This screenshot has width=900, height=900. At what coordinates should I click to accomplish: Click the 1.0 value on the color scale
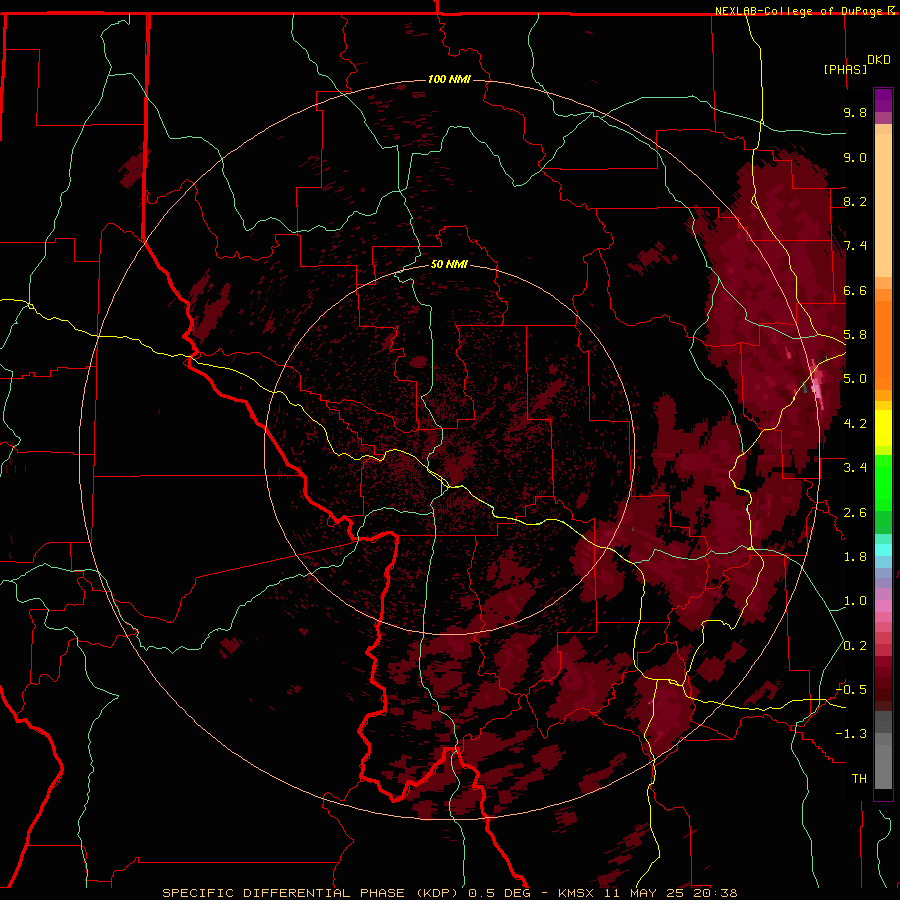855,601
